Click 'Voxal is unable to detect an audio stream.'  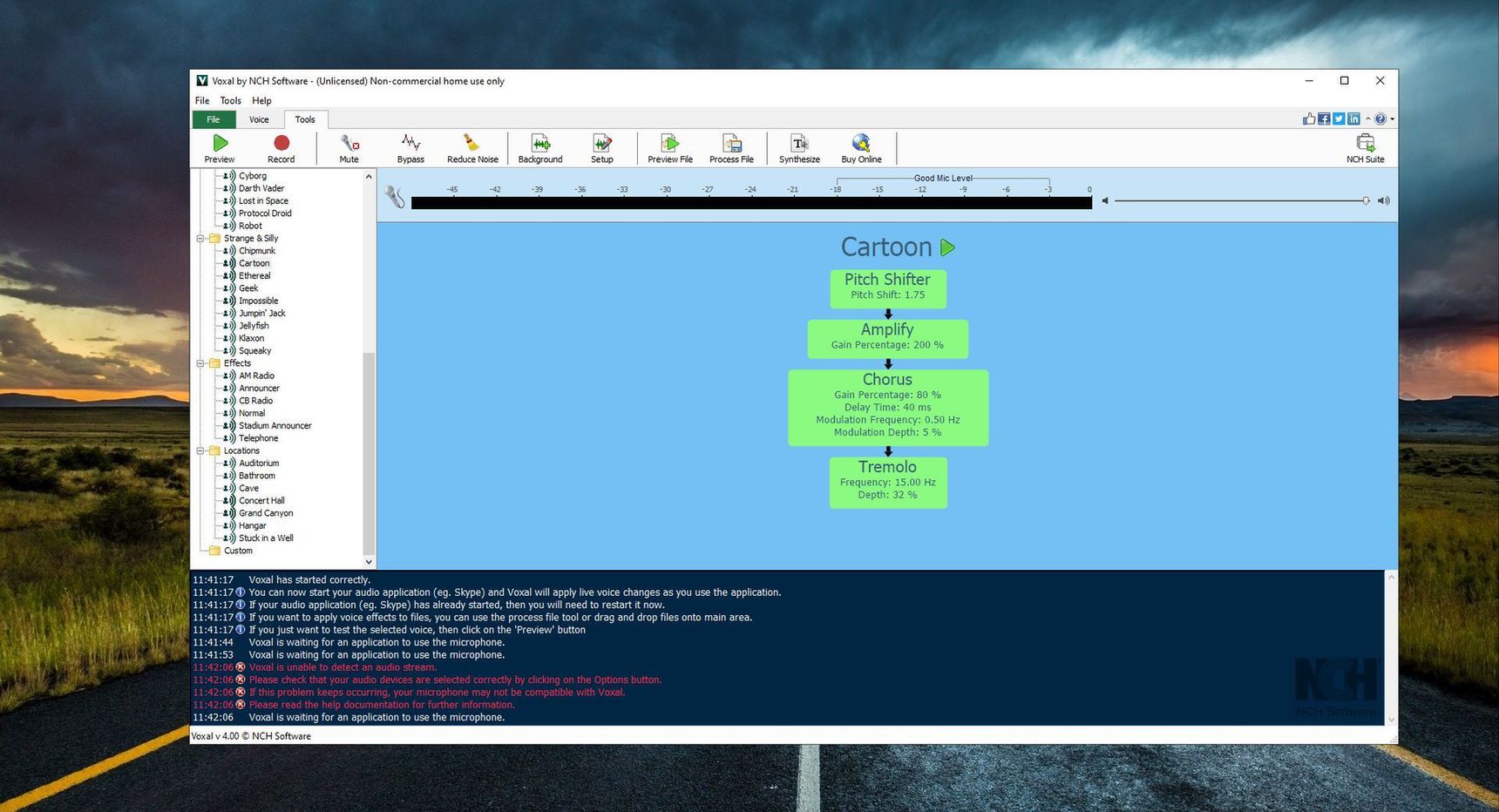click(343, 667)
